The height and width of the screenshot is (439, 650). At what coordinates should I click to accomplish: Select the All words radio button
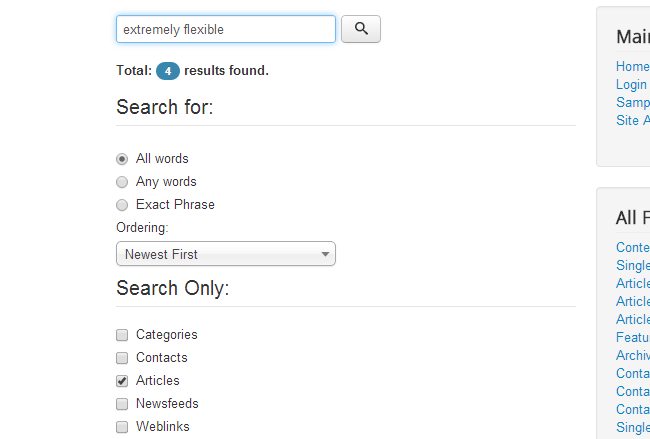(x=122, y=159)
